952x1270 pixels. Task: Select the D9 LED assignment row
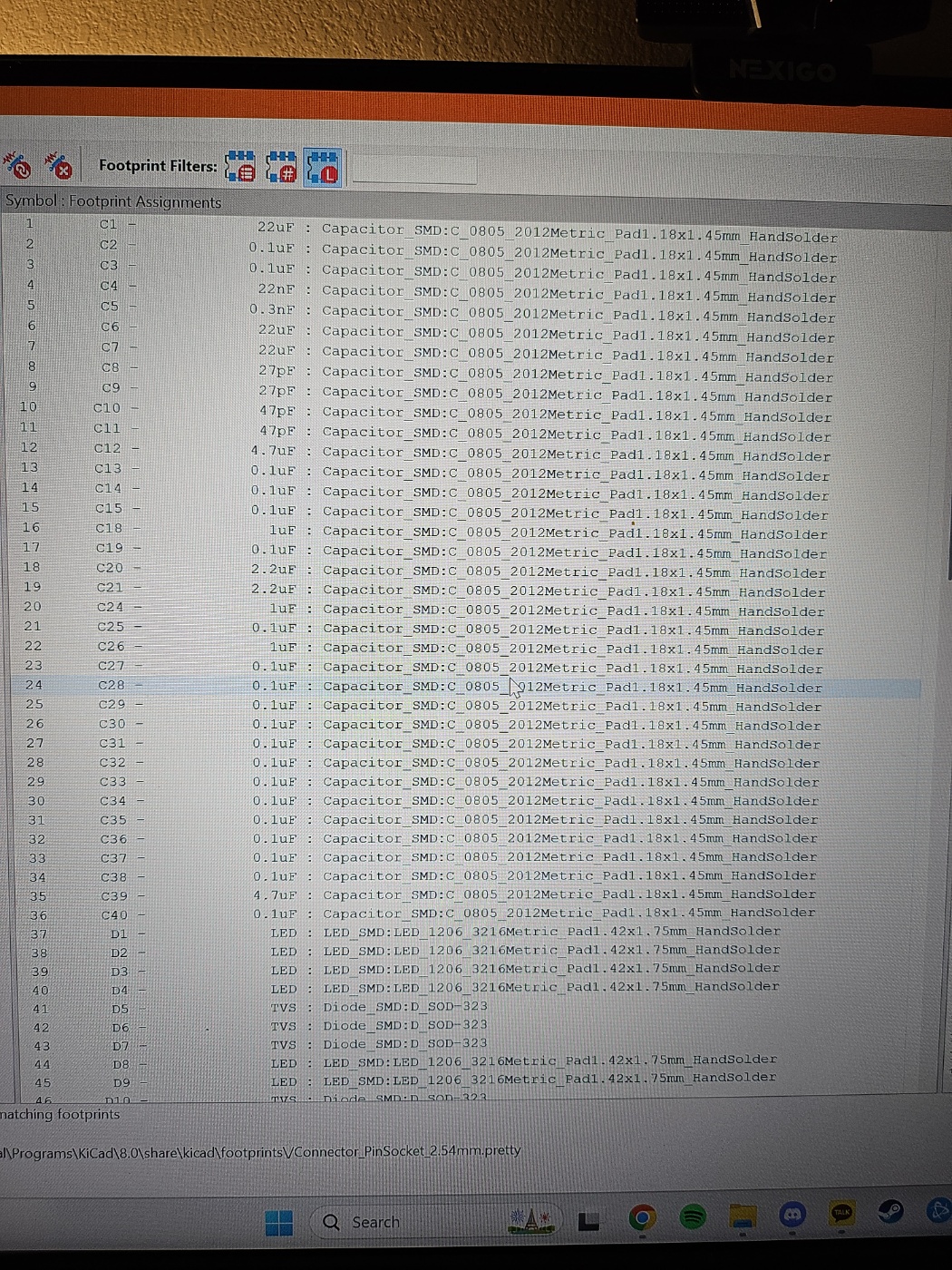(x=453, y=1079)
